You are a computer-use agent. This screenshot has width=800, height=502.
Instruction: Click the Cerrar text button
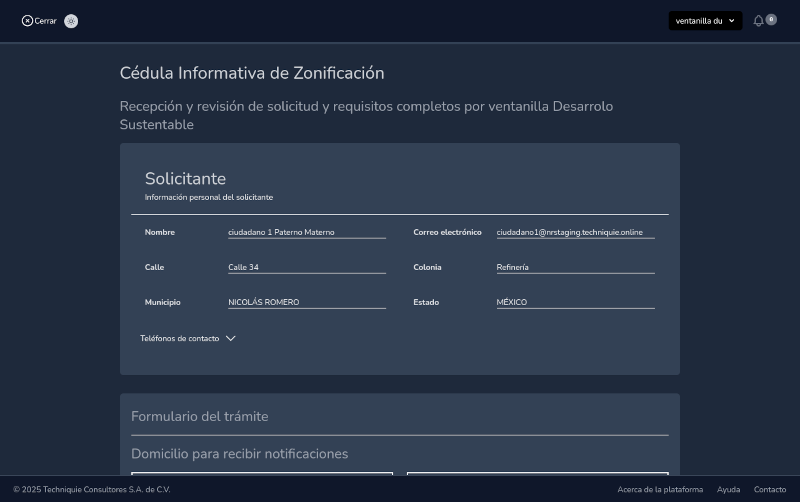46,21
